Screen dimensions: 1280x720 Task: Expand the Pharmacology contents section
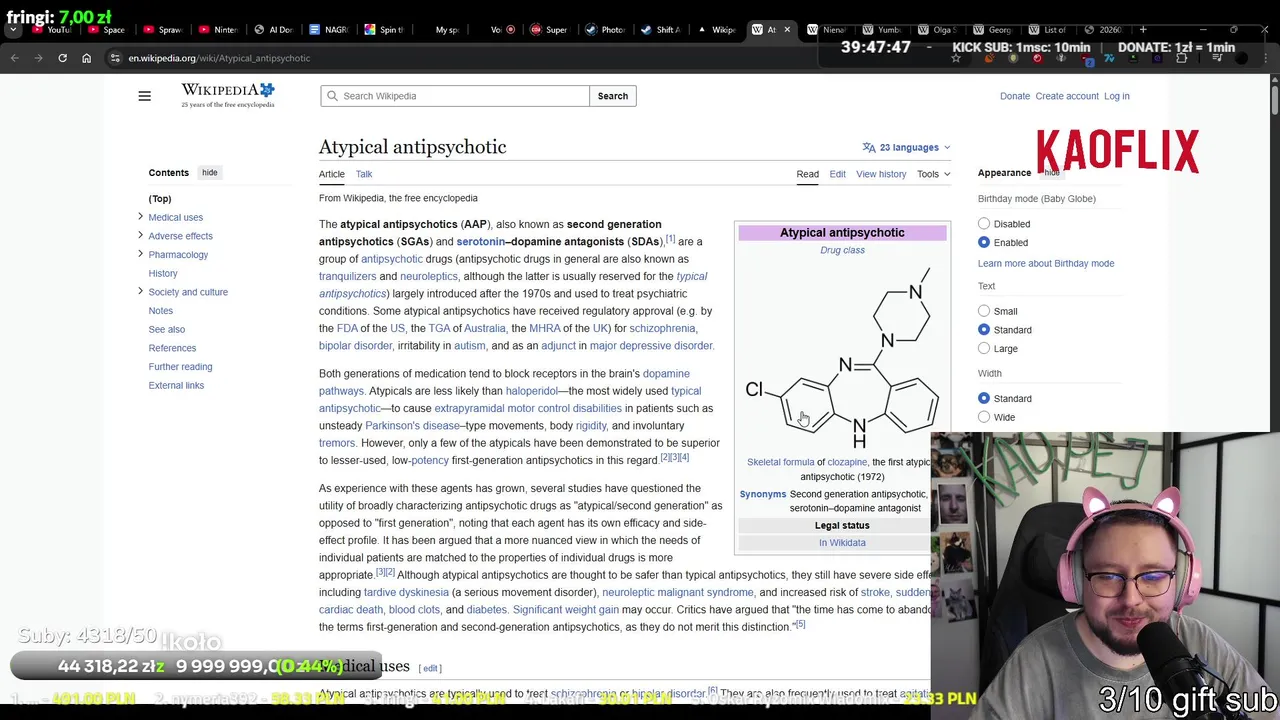[140, 254]
